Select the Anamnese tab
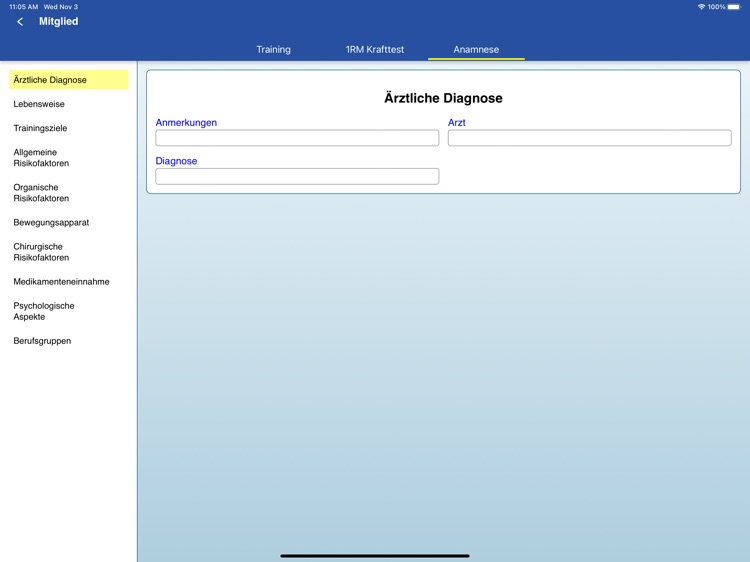 (x=476, y=49)
